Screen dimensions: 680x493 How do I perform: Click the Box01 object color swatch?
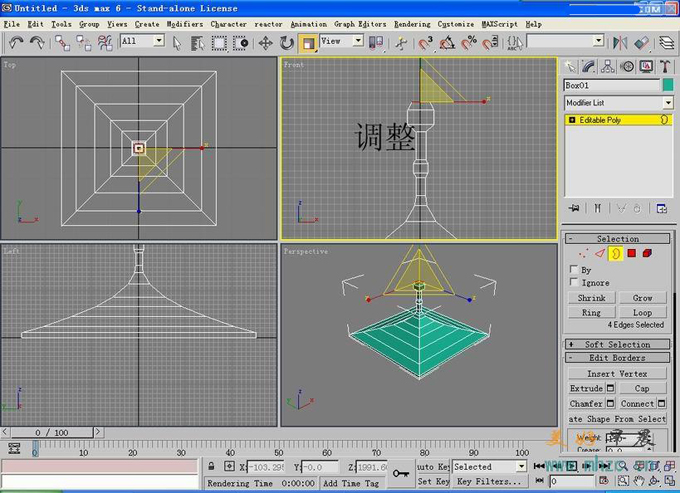667,85
